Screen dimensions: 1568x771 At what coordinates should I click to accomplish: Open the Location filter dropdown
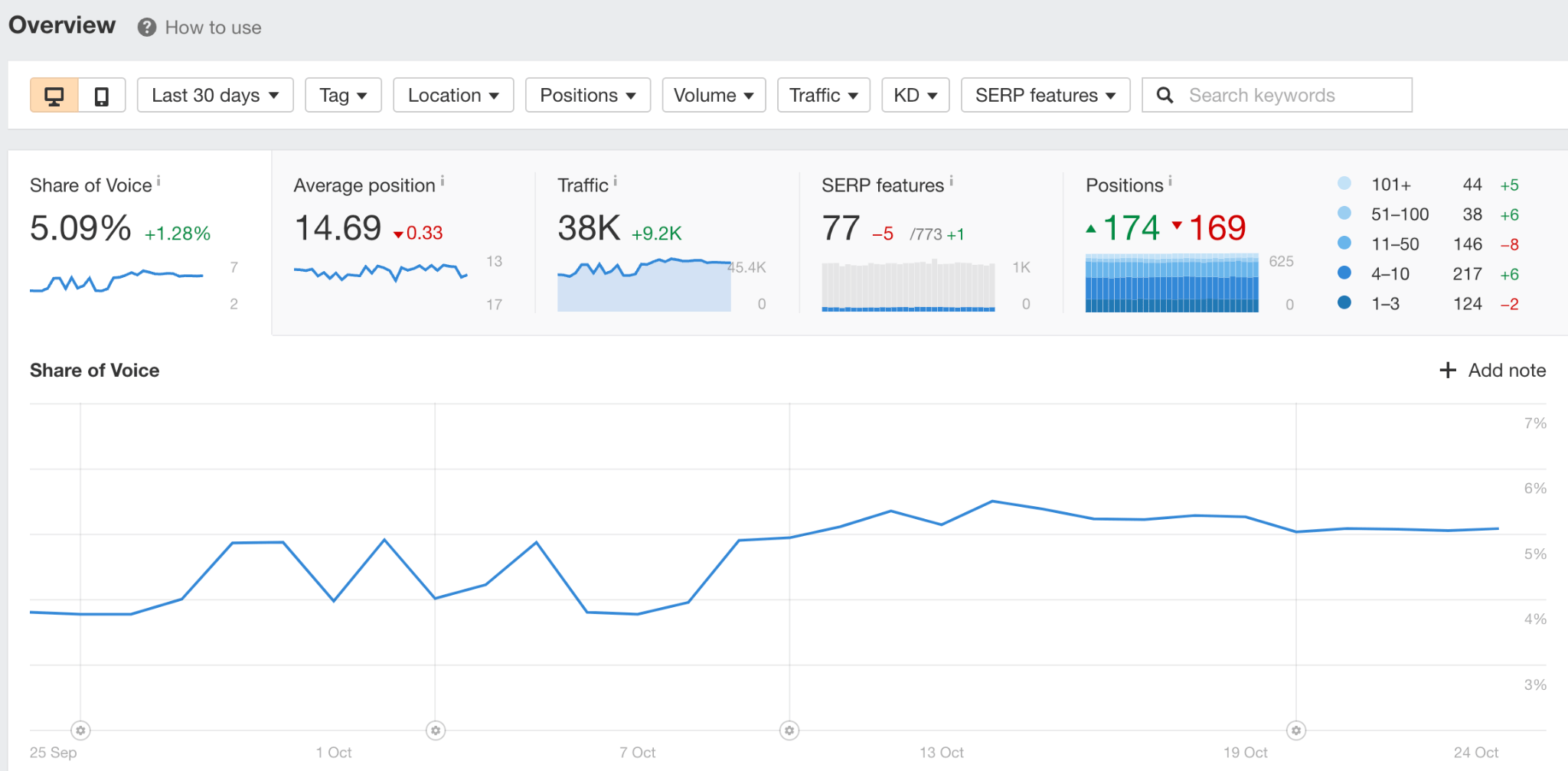[452, 95]
